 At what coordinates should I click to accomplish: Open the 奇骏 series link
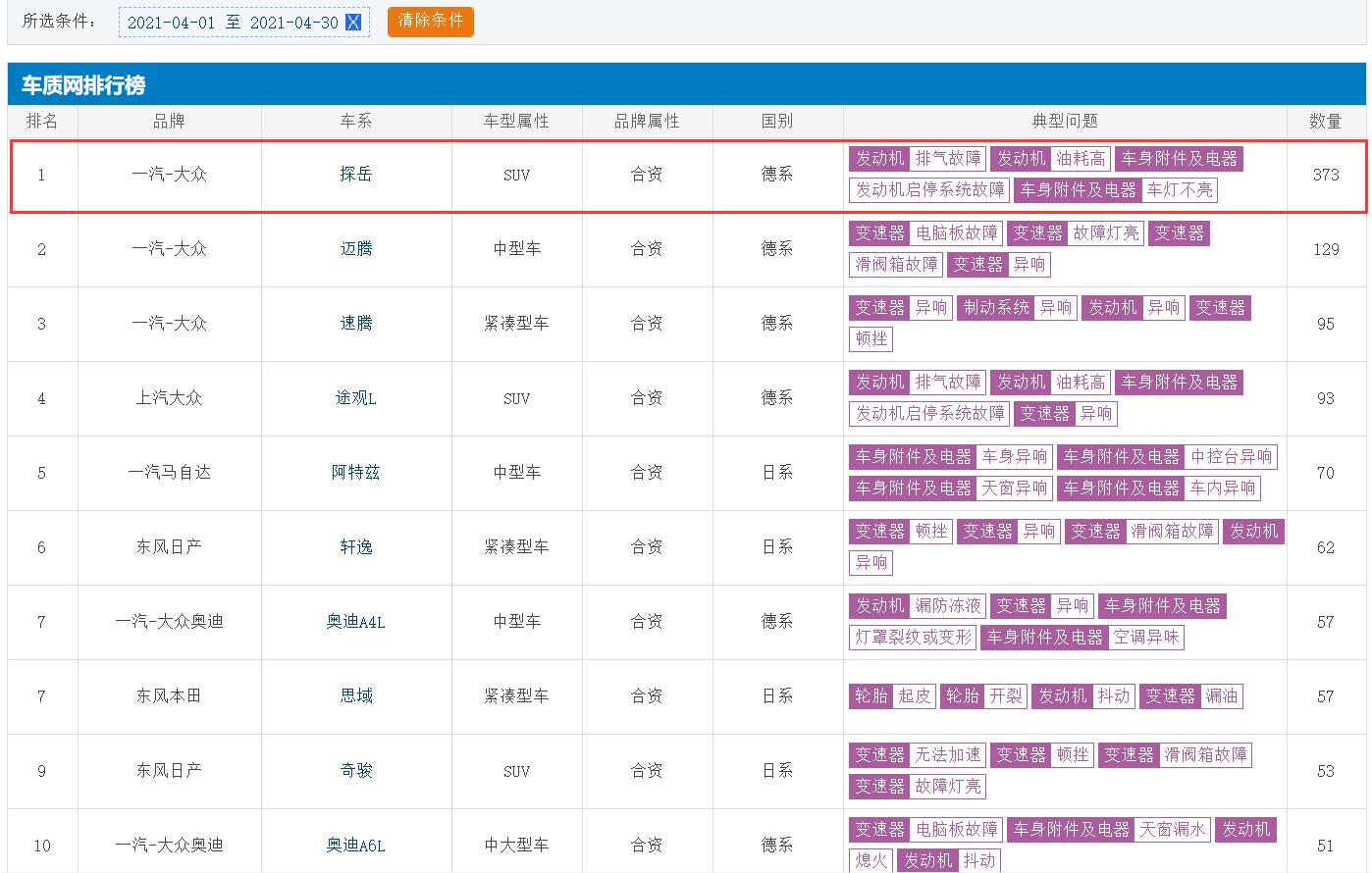(356, 771)
